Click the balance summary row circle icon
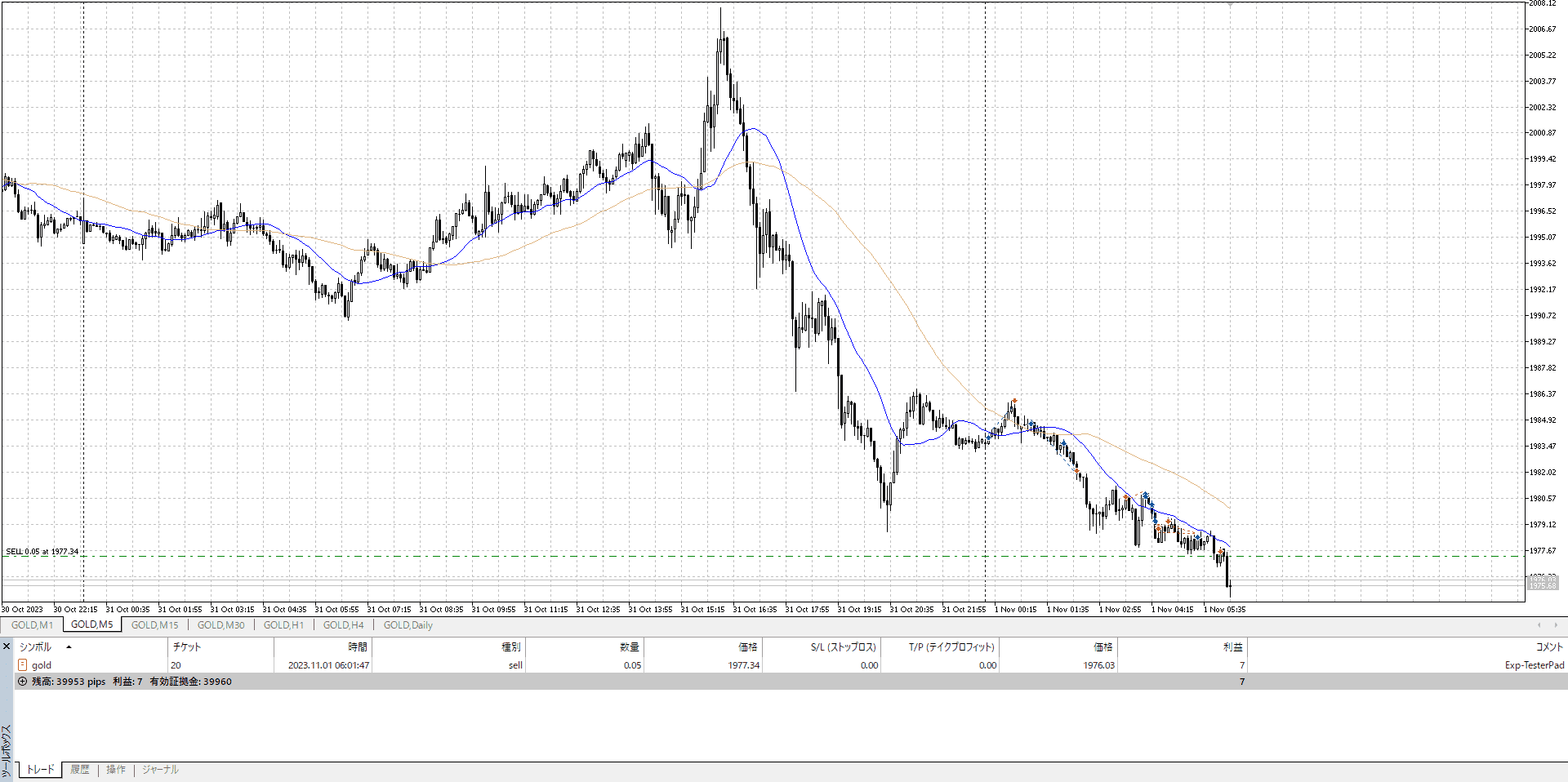Image resolution: width=1568 pixels, height=782 pixels. 23,682
